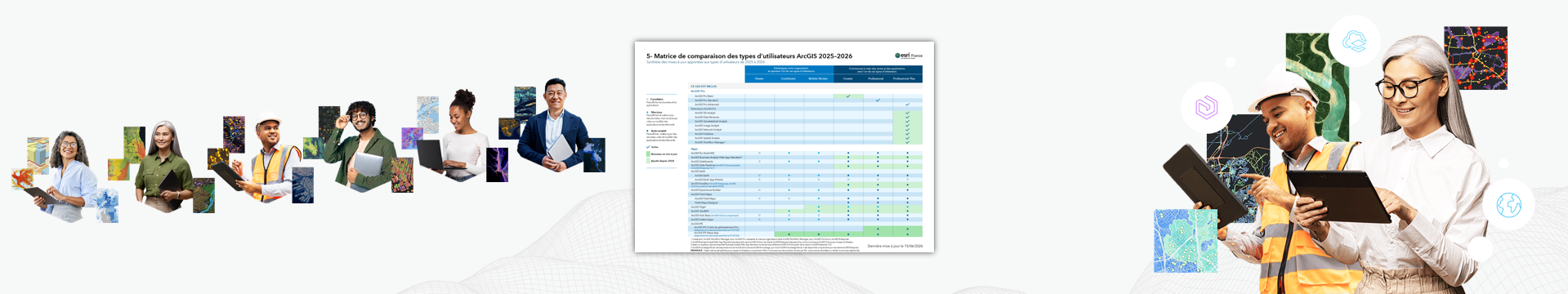The image size is (1568, 294).
Task: Select the Viewer column header
Action: point(759,78)
